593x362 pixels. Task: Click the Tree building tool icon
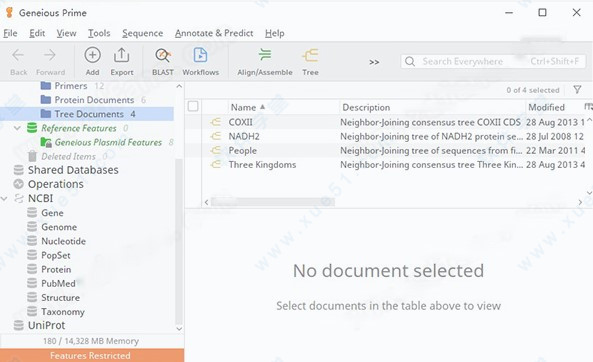[310, 55]
